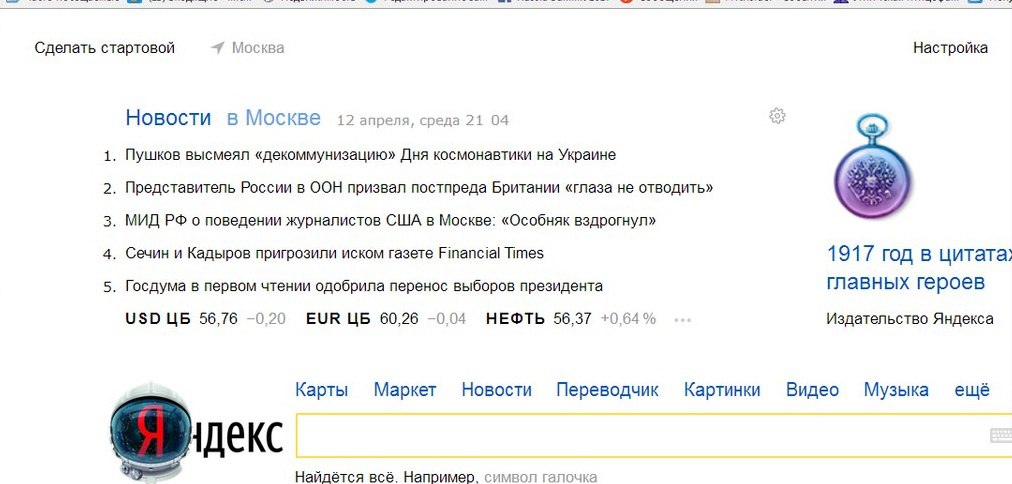Click the example query 'символ галочка'
Viewport: 1012px width, 484px height.
coord(540,478)
